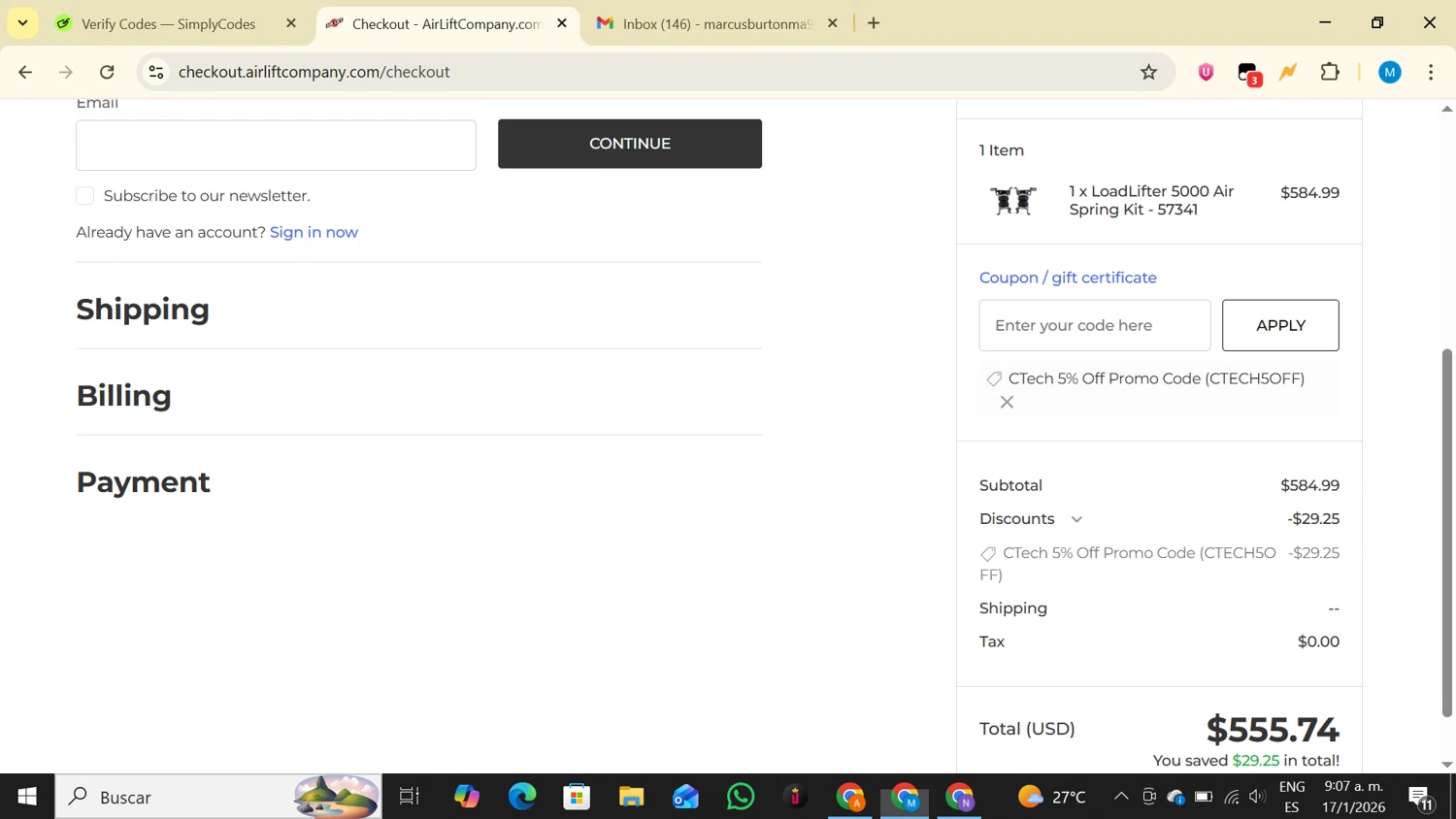The image size is (1456, 819).
Task: Open the extension with badge 3
Action: click(1249, 73)
